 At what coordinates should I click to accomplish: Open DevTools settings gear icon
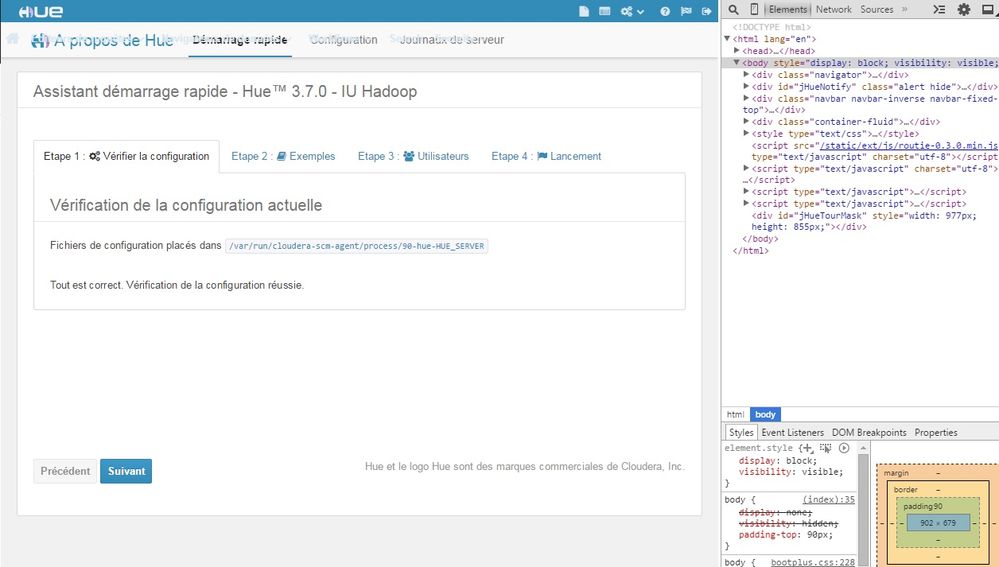tap(964, 10)
